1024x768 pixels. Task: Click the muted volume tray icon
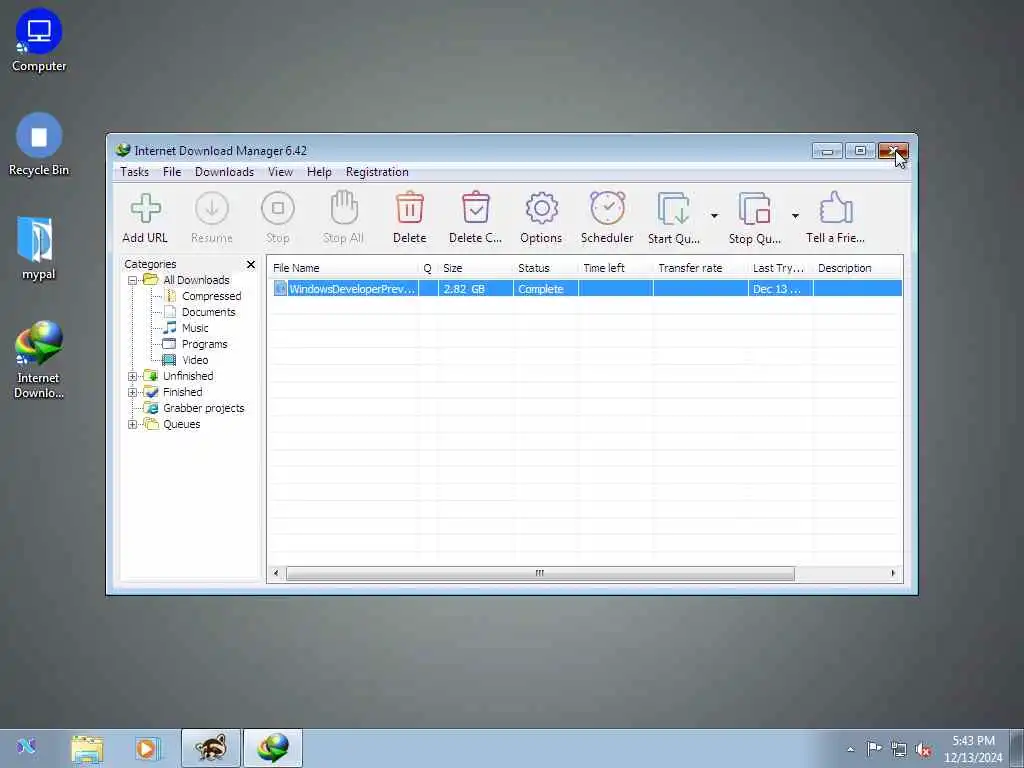(x=923, y=750)
